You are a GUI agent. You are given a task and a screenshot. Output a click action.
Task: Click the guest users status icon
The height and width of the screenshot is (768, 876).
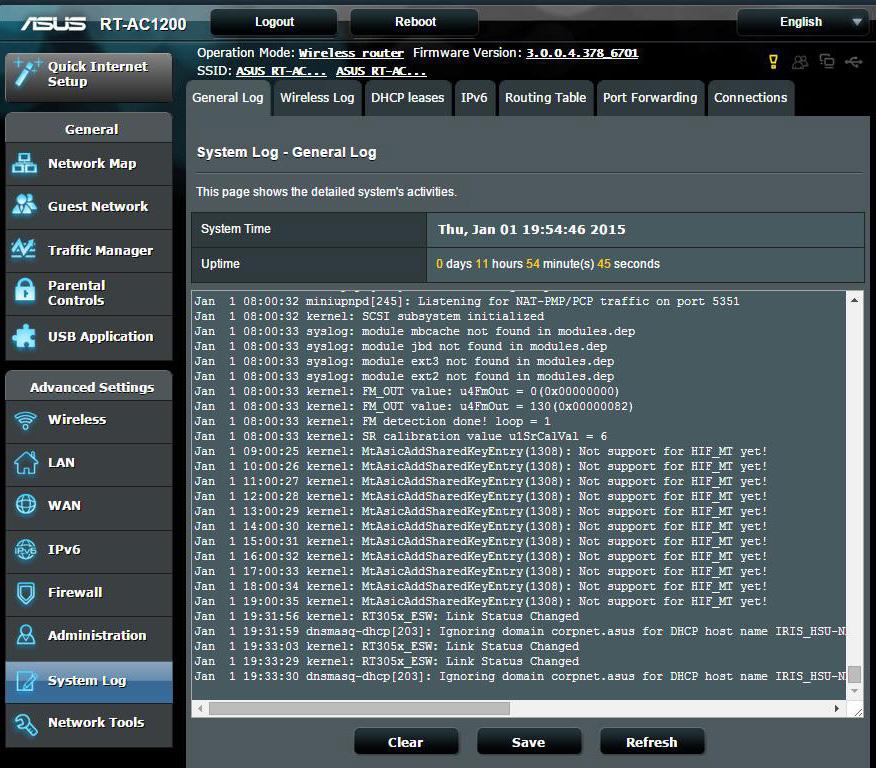coord(800,62)
